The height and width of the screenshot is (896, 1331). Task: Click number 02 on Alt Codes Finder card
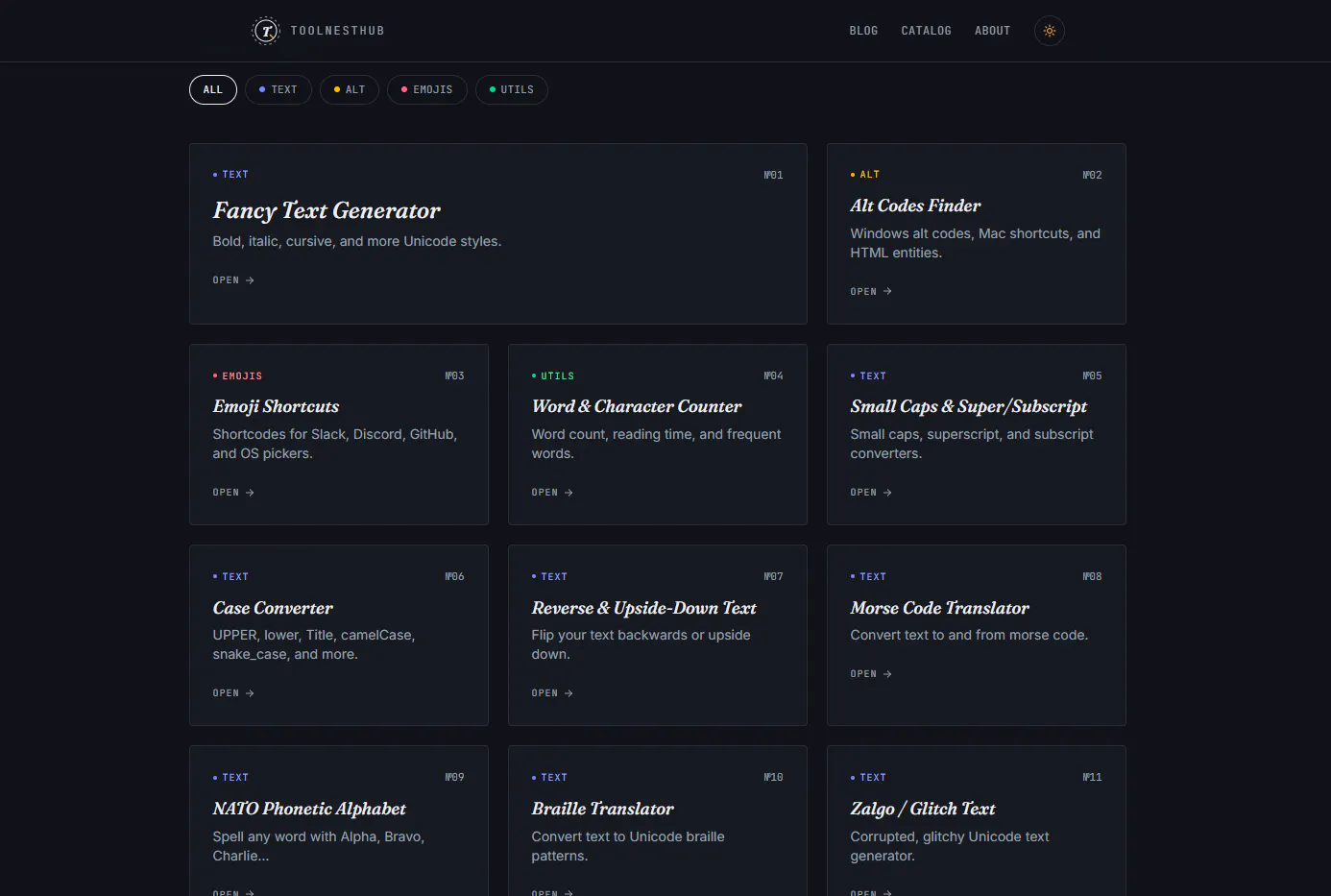point(1093,175)
